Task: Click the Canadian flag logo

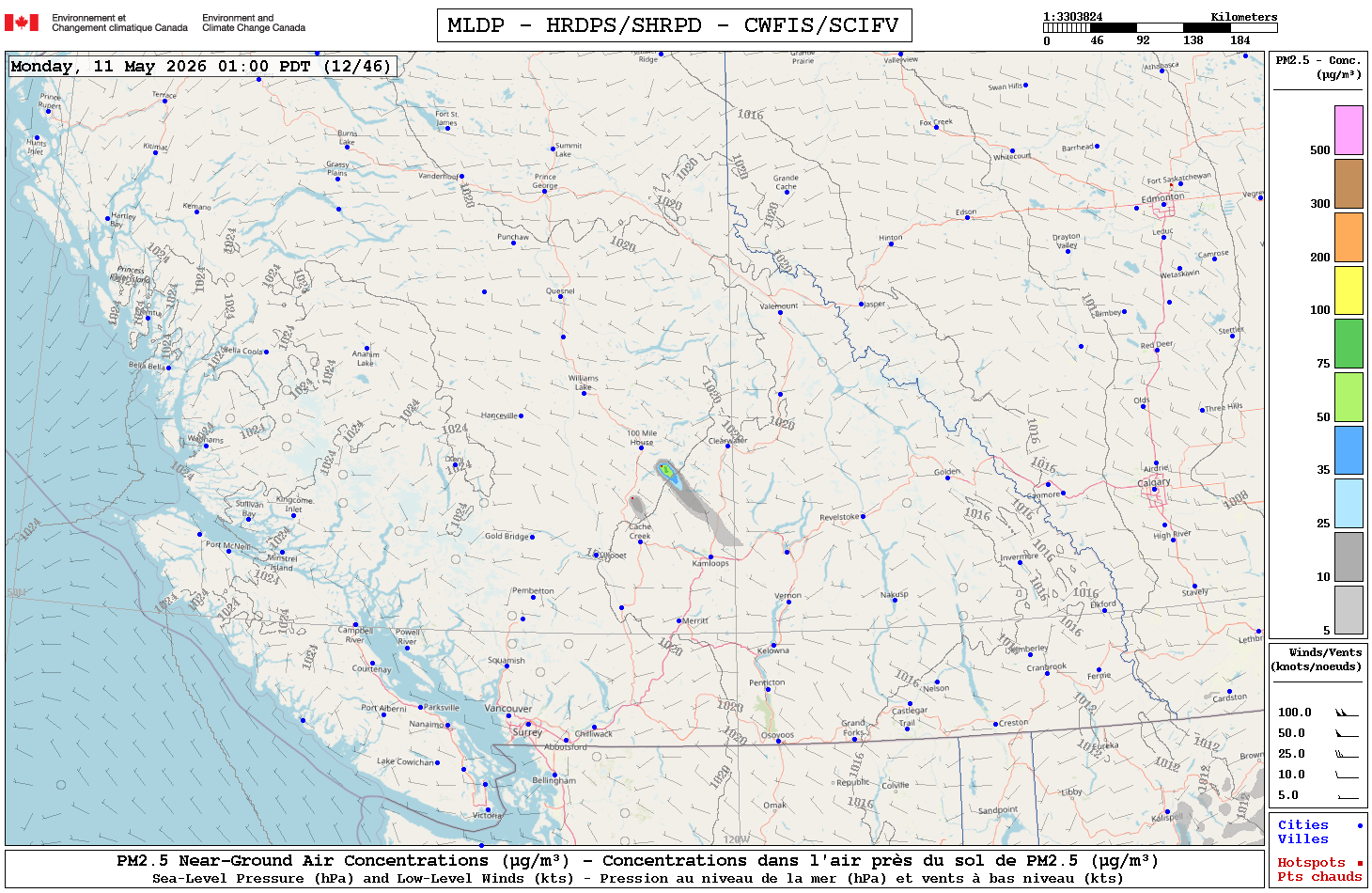Action: [22, 23]
